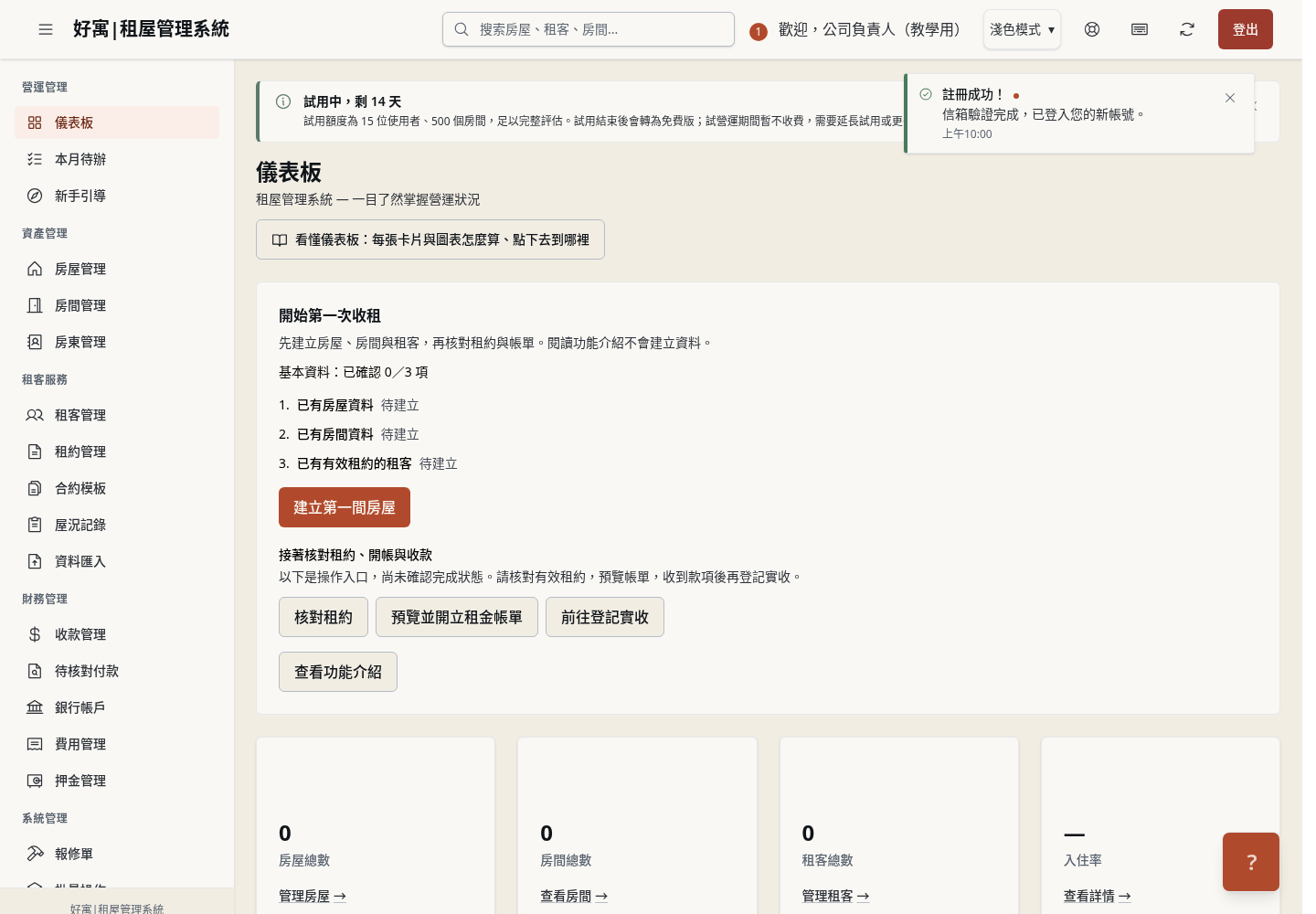Click the 租客管理 people icon
1316x914 pixels.
35,415
